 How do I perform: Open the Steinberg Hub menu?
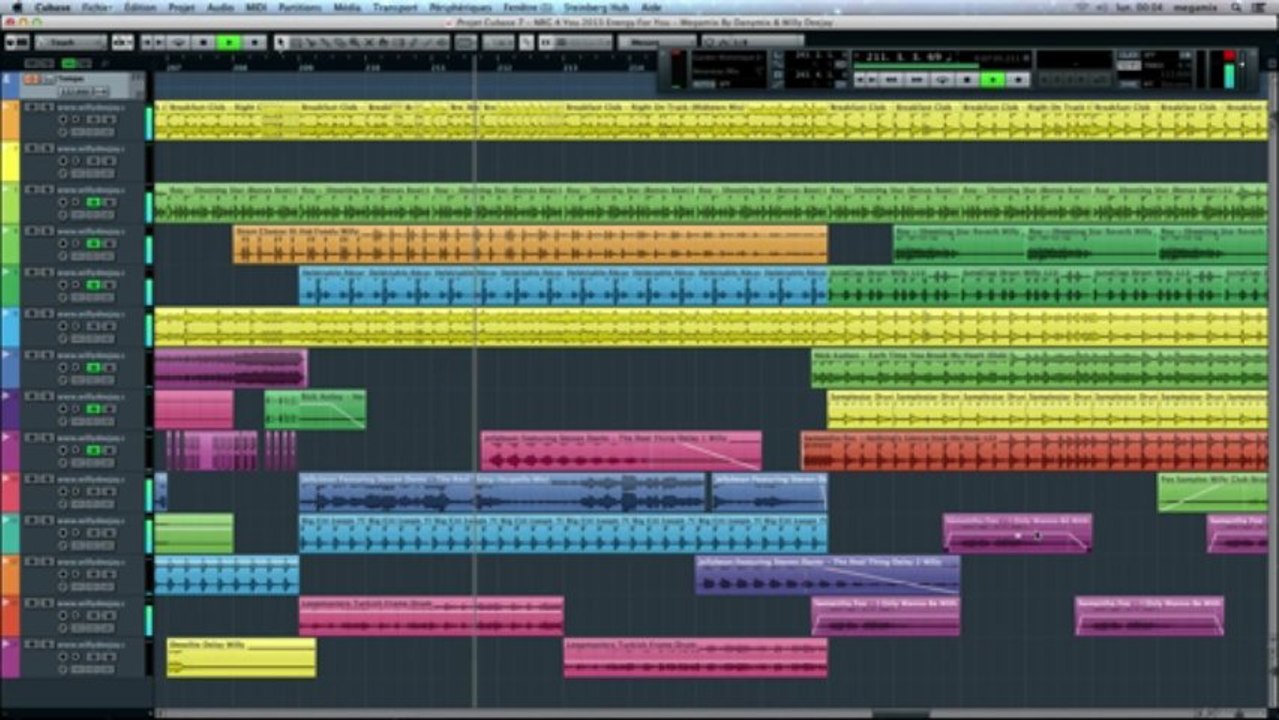click(x=596, y=7)
